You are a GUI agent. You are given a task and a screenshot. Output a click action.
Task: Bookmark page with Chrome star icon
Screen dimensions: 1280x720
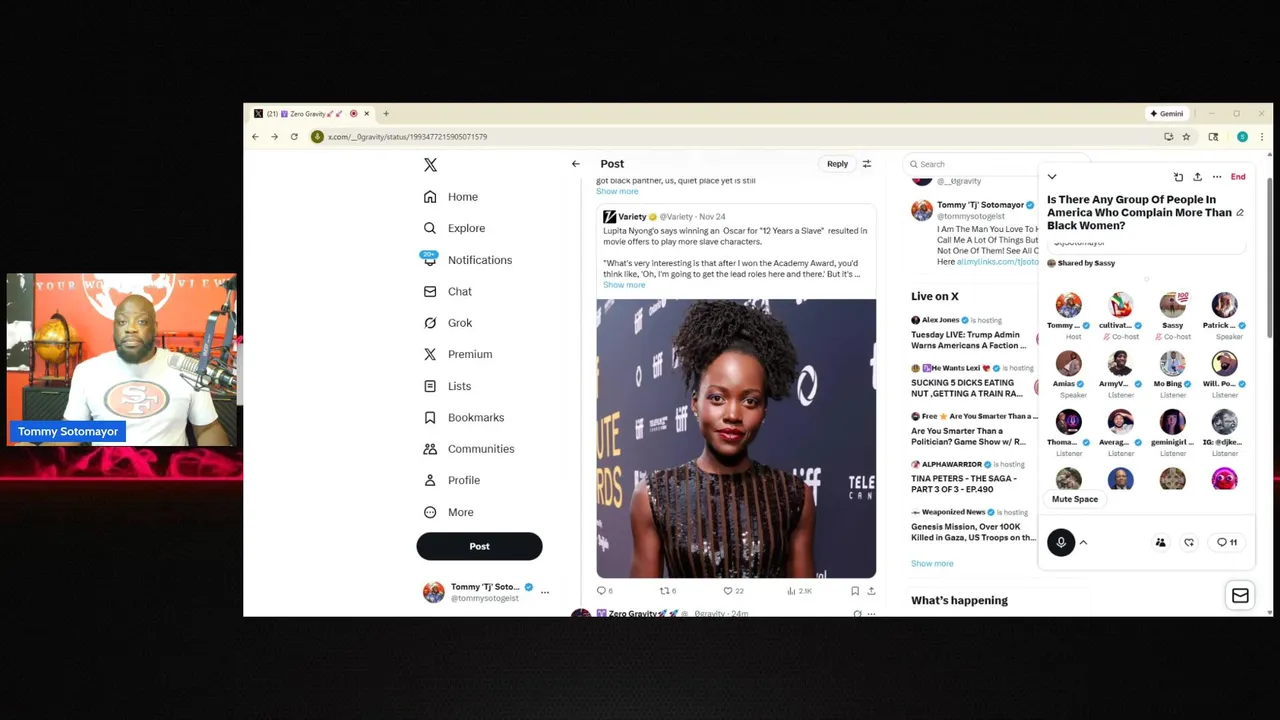tap(1186, 137)
